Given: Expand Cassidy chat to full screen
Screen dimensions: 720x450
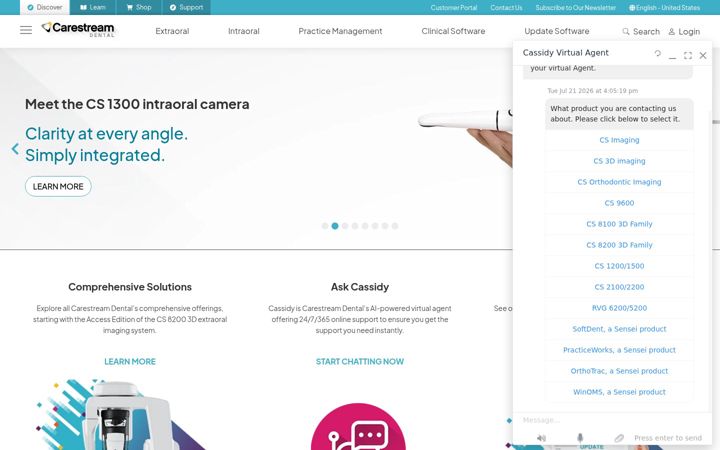Looking at the screenshot, I should pyautogui.click(x=687, y=55).
